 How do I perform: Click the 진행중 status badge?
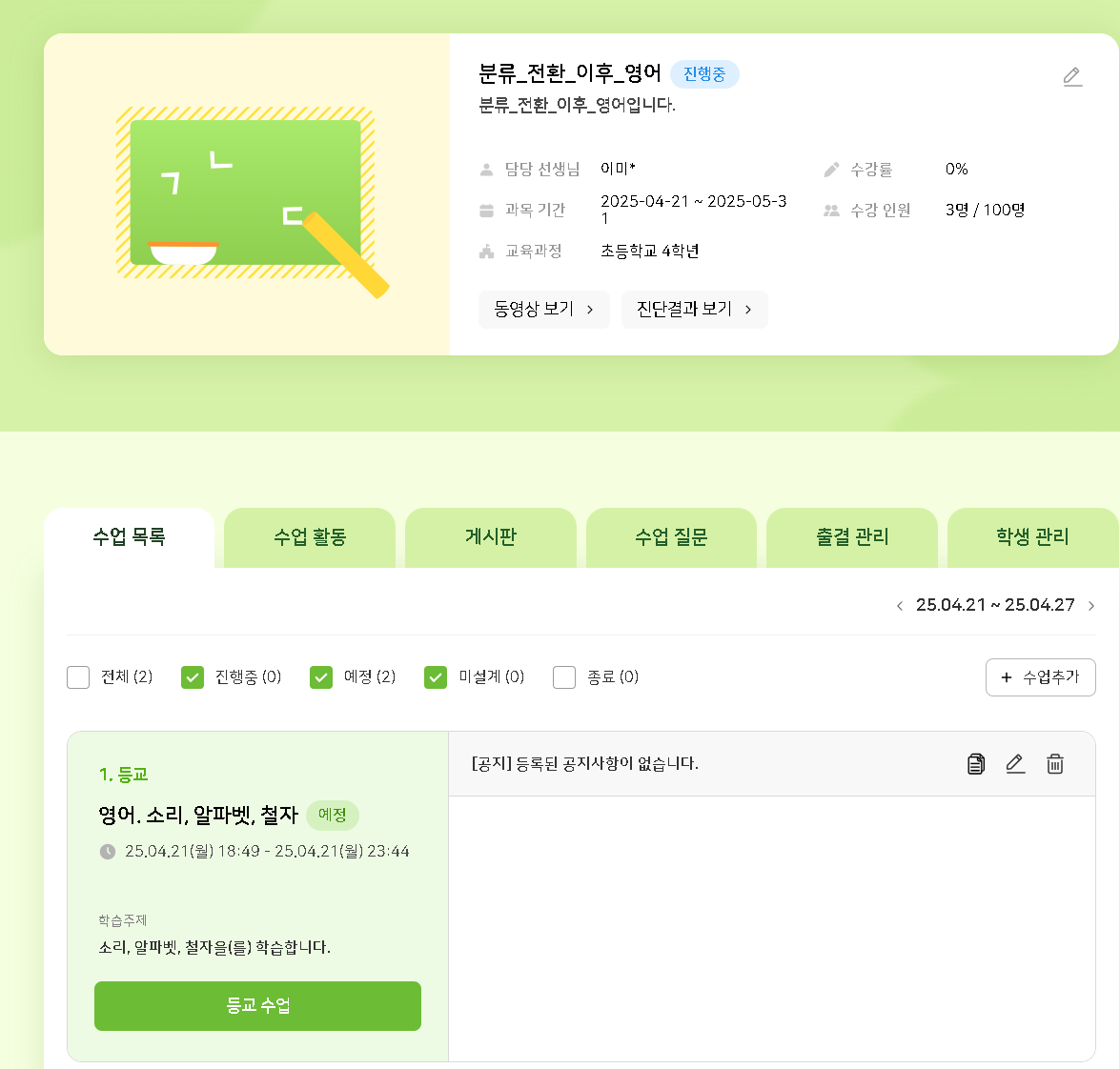coord(704,74)
